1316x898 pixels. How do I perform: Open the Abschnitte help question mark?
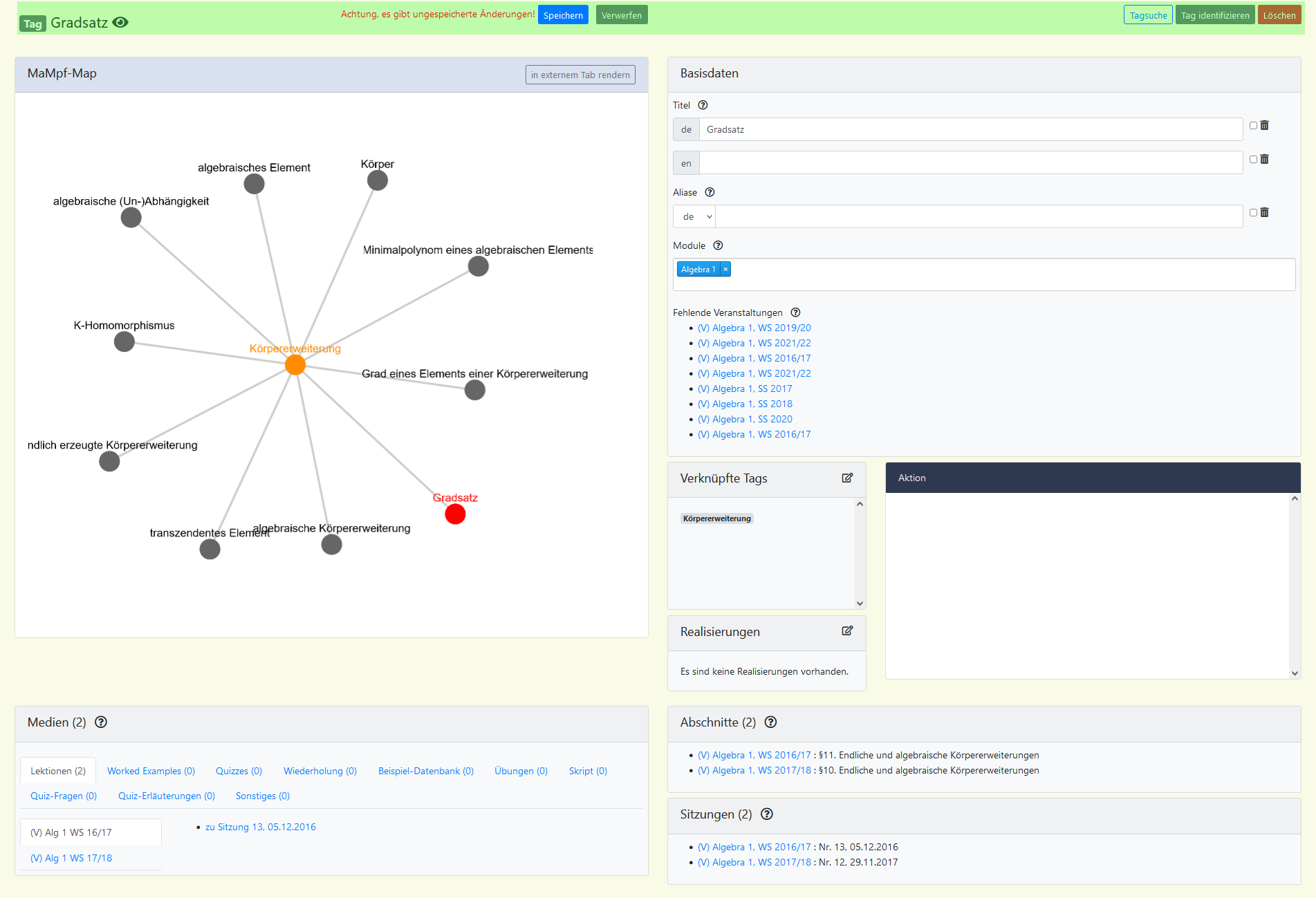770,722
